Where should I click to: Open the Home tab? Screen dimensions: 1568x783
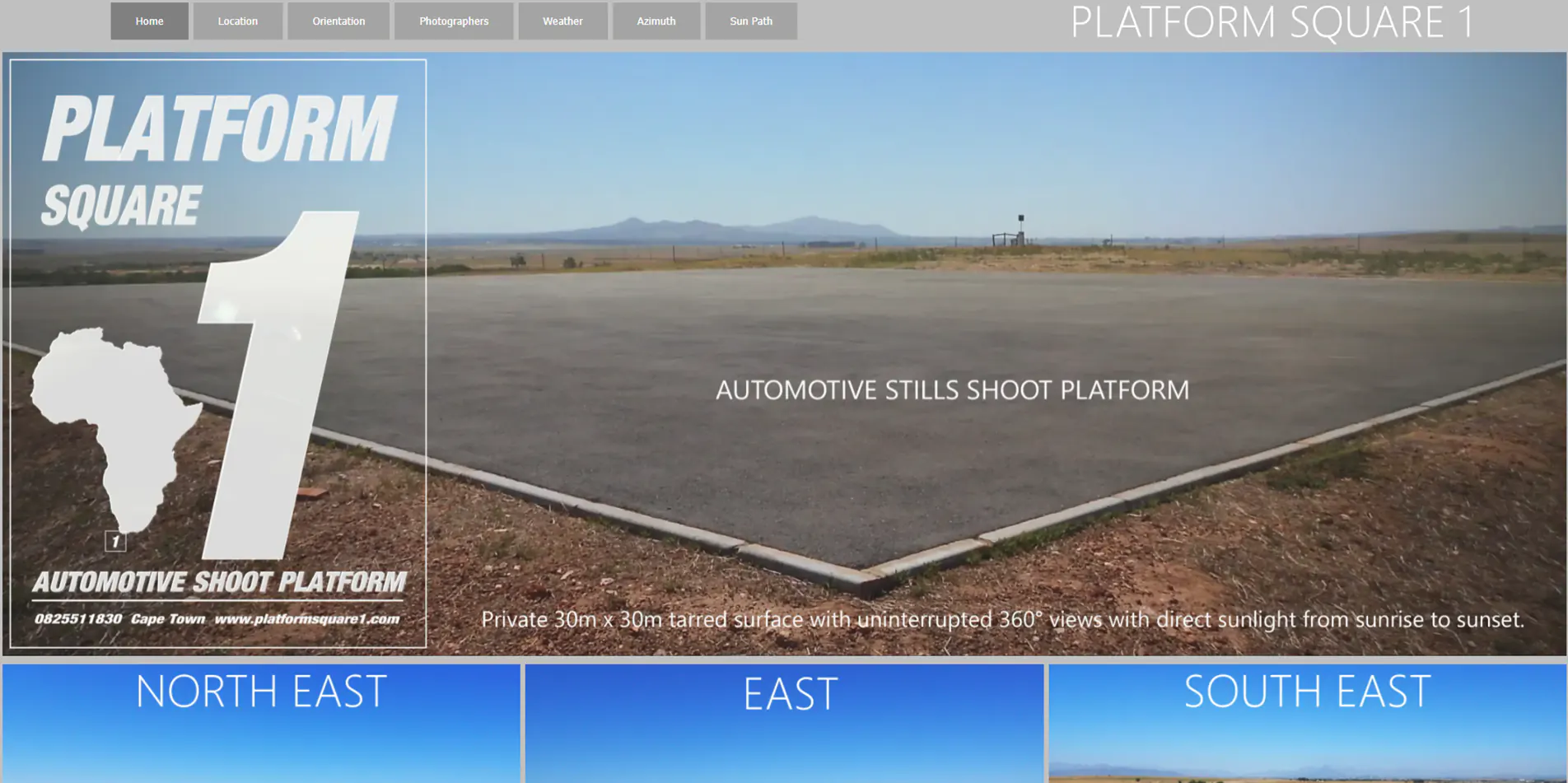tap(149, 21)
